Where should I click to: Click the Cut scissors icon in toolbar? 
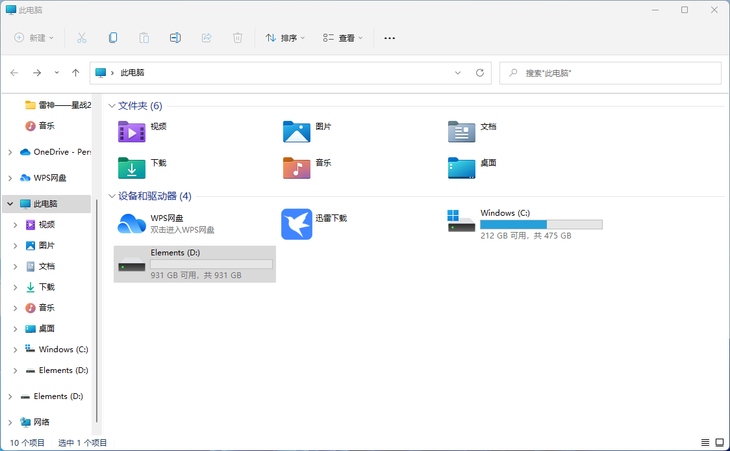pyautogui.click(x=82, y=38)
